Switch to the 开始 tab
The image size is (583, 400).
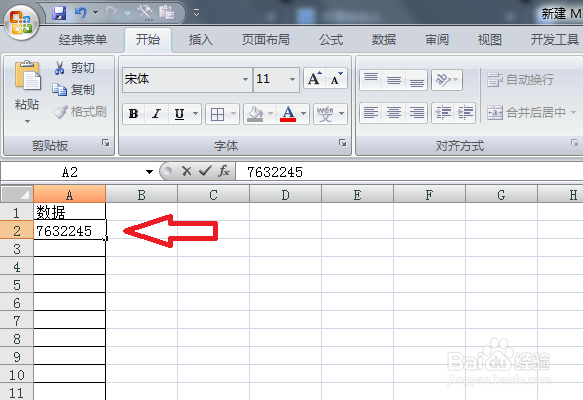(148, 39)
